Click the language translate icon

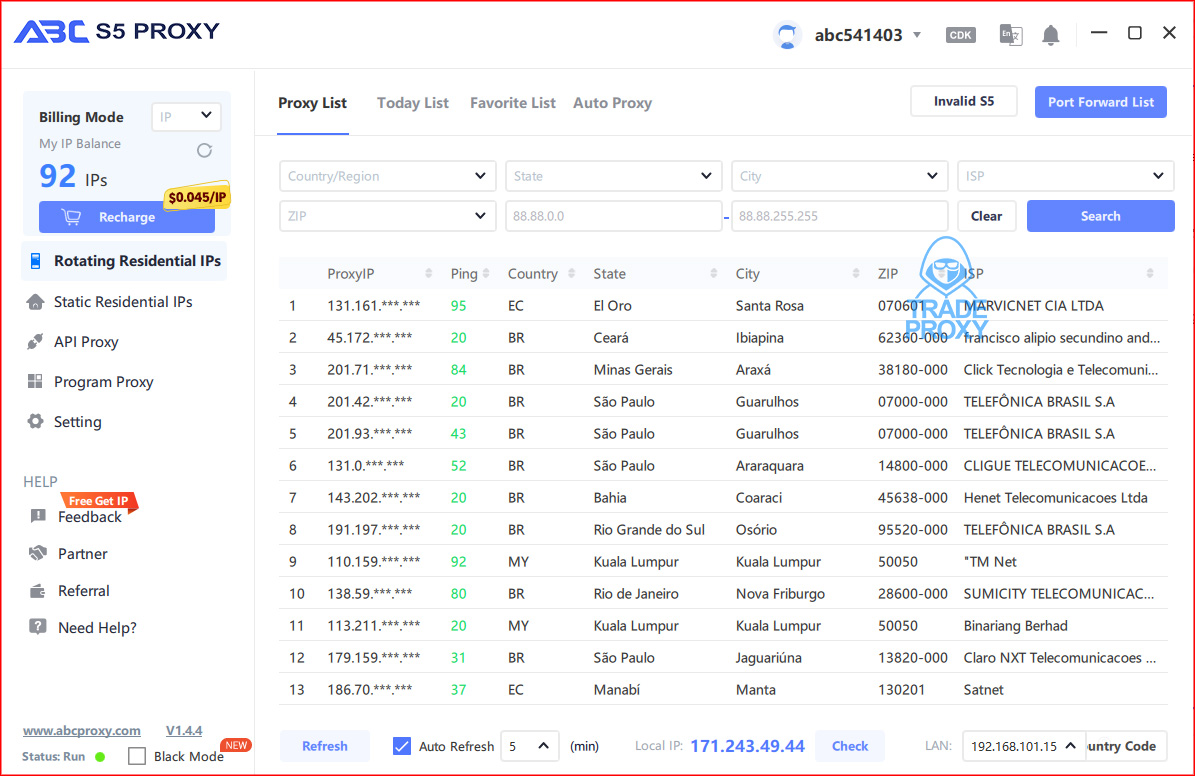pos(1011,35)
